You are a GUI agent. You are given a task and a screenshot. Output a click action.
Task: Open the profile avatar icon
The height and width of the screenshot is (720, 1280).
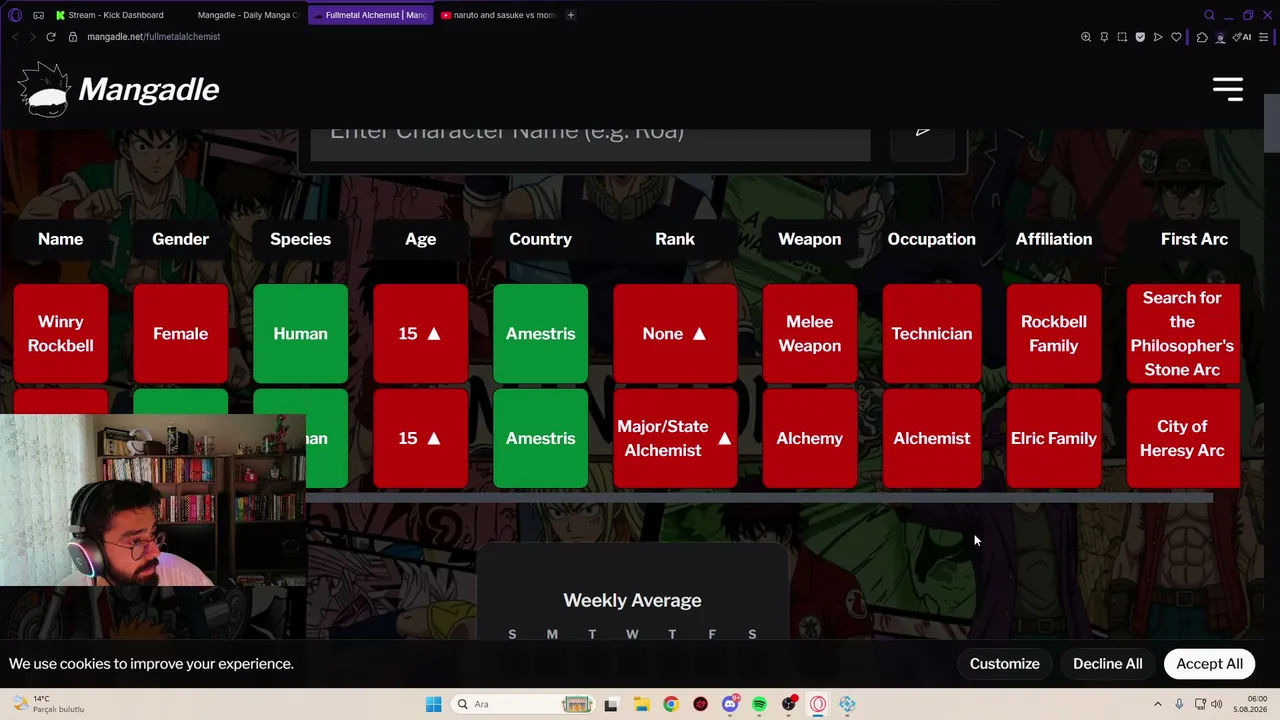coord(1220,37)
